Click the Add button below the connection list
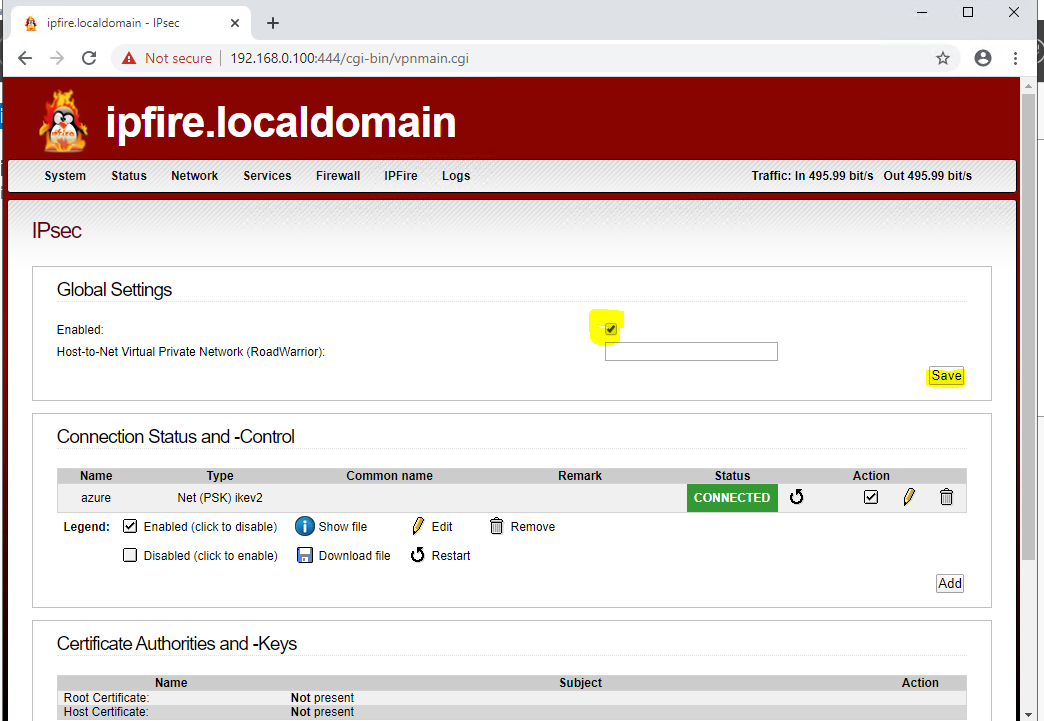This screenshot has width=1044, height=721. (949, 583)
